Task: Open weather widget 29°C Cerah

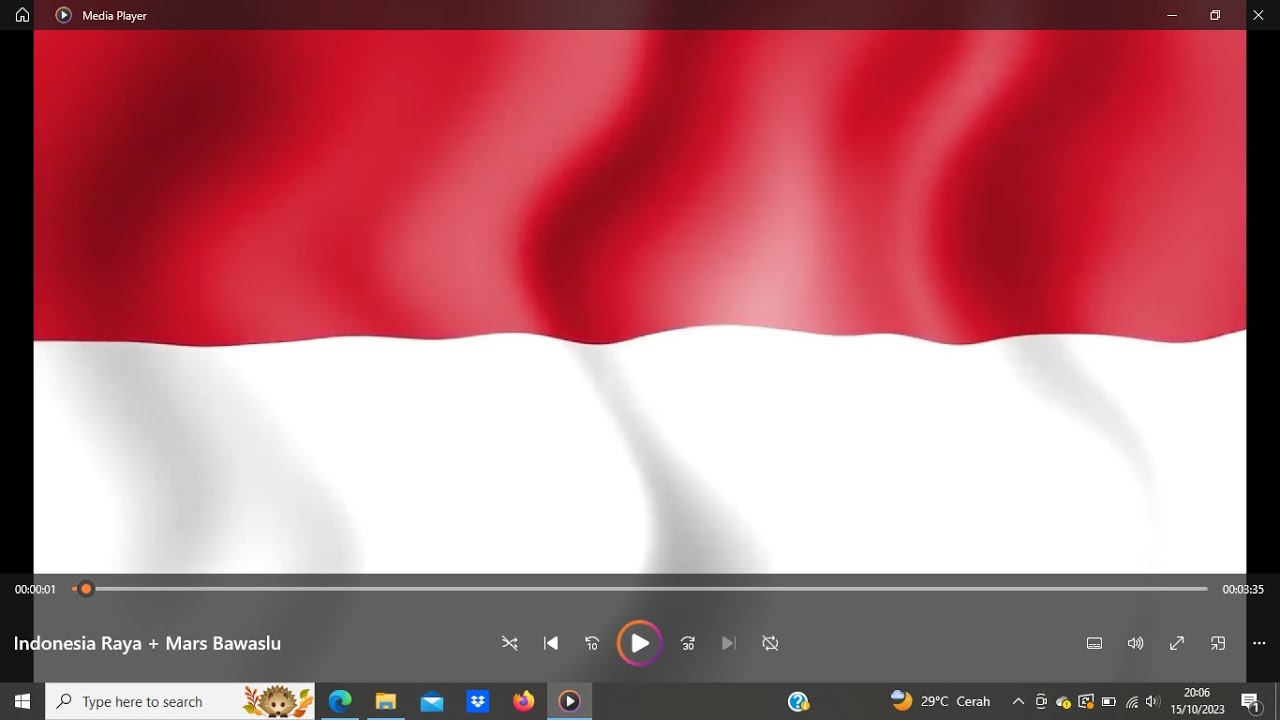Action: tap(940, 701)
